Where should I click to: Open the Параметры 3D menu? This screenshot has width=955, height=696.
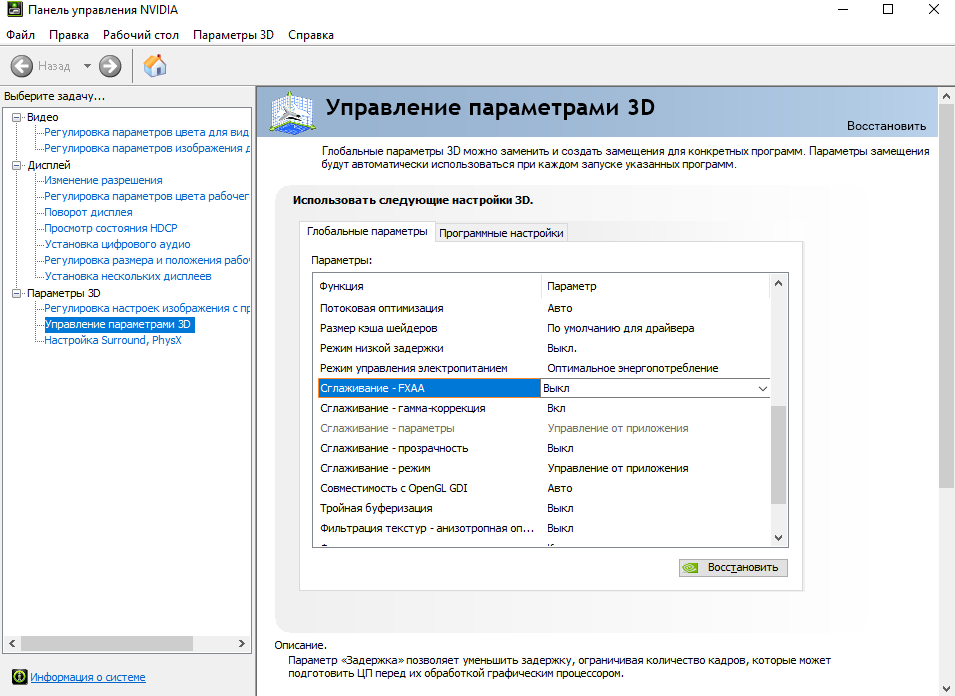click(233, 35)
